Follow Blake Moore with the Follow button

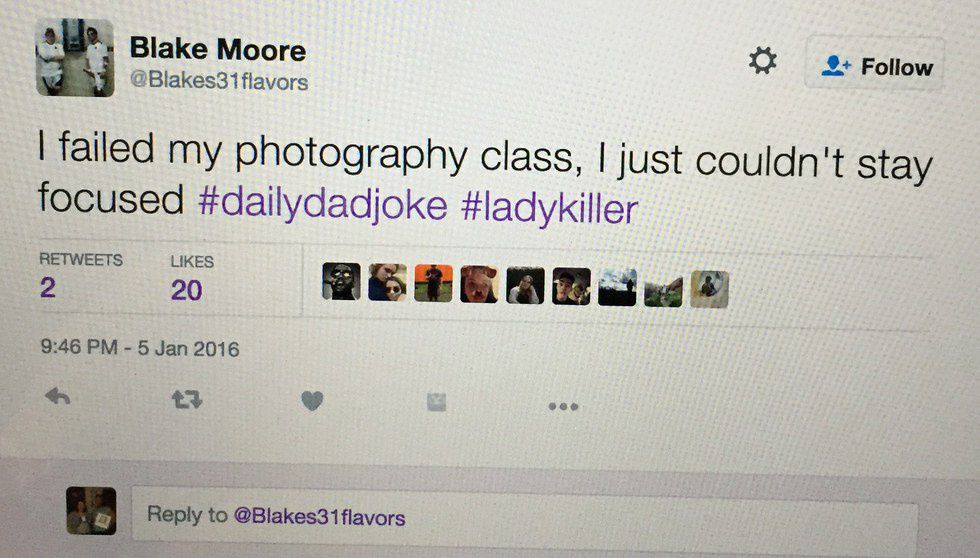875,63
